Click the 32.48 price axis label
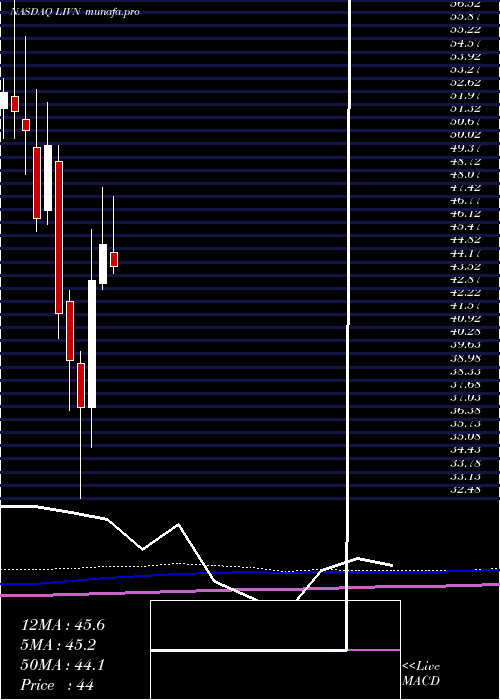This screenshot has width=500, height=700. [466, 489]
